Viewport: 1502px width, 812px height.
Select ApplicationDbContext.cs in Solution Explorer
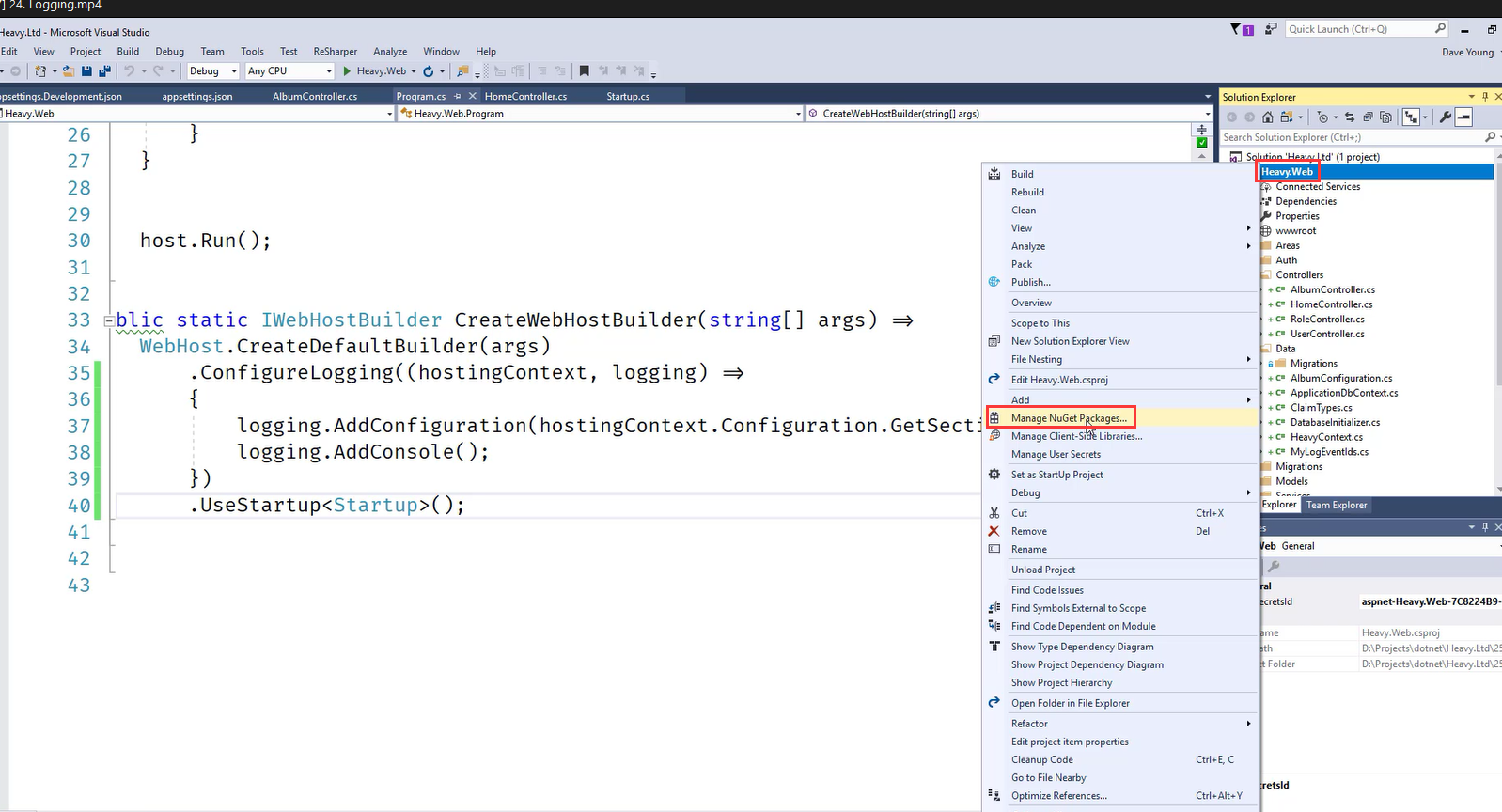[1344, 394]
